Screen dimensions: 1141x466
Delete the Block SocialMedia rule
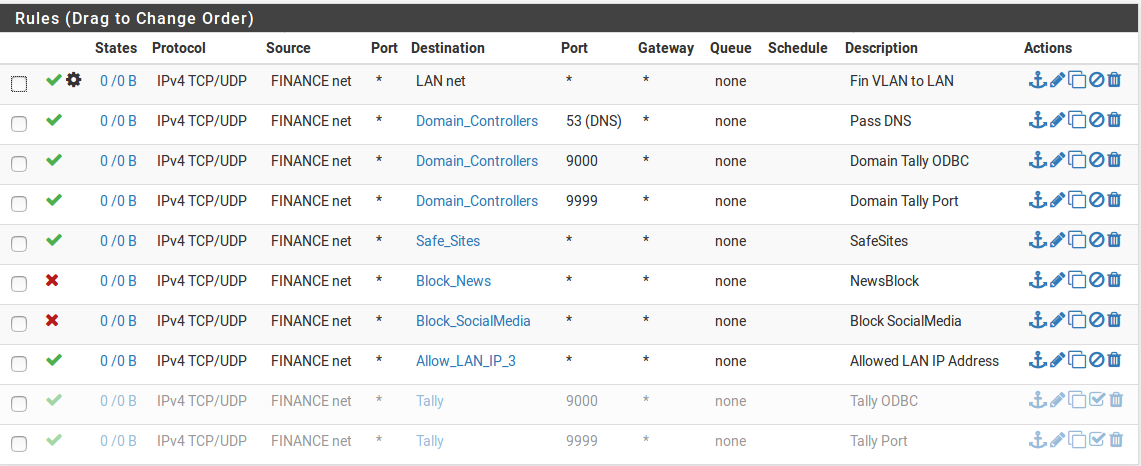coord(1114,320)
